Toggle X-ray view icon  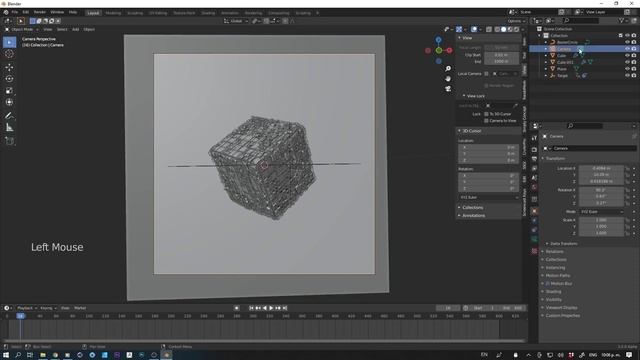[489, 29]
